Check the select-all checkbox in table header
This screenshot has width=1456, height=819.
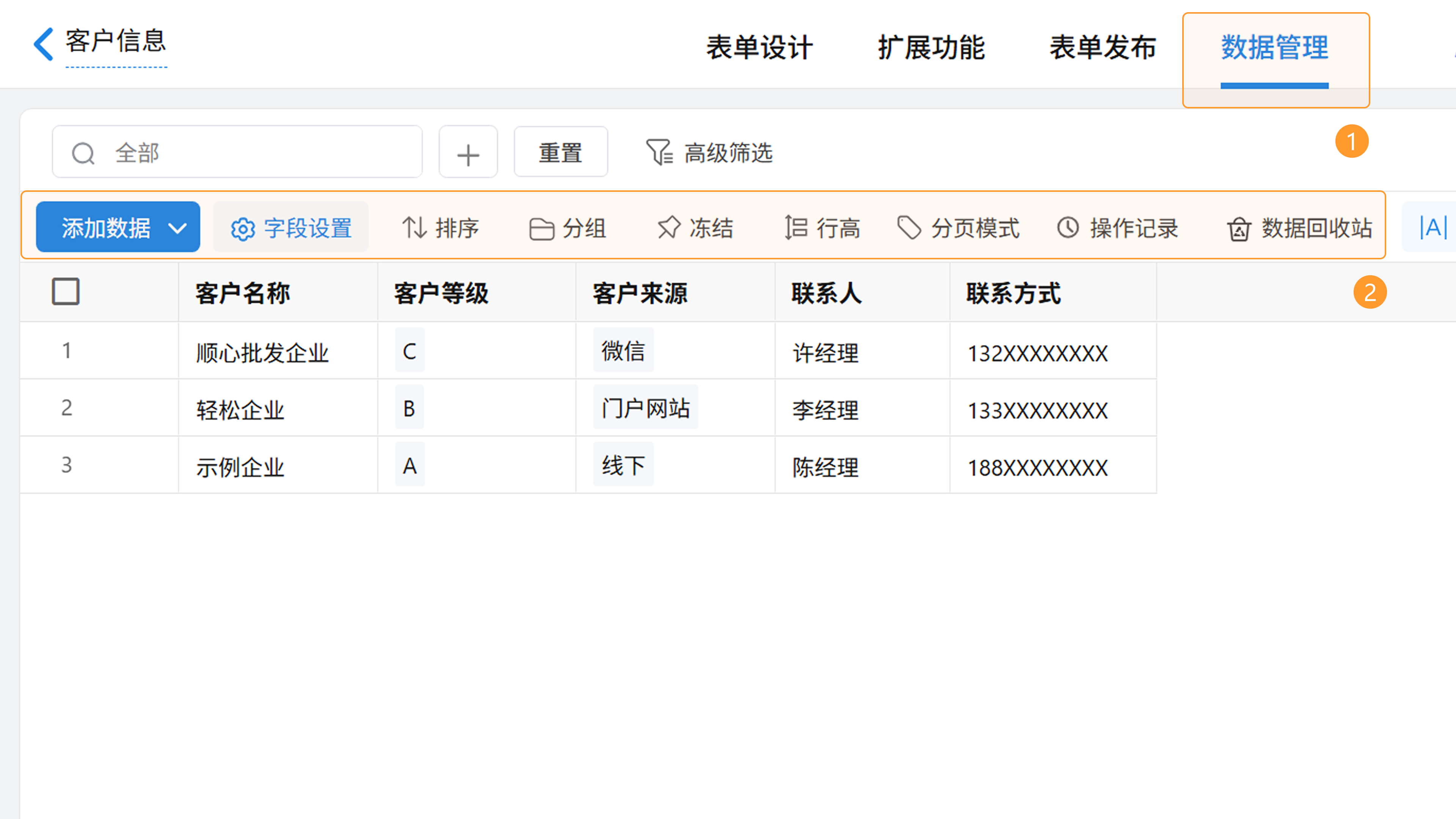(x=66, y=292)
